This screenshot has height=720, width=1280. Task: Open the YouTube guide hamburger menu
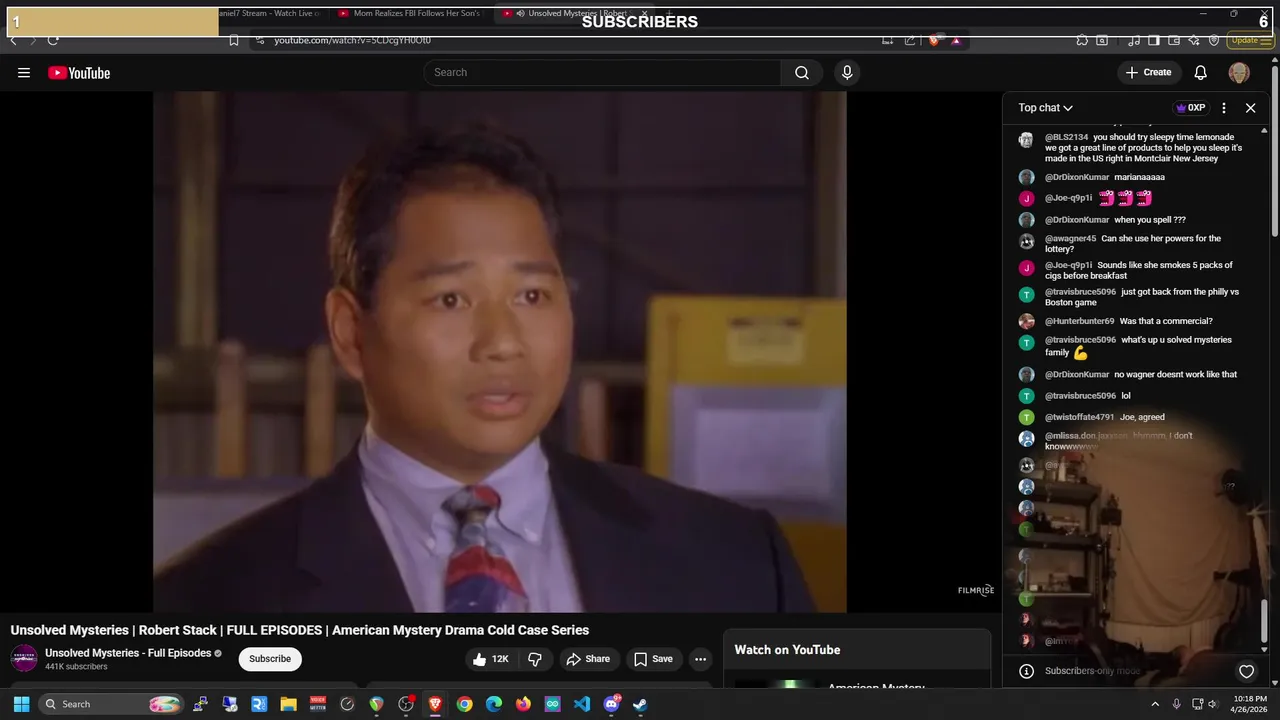[x=24, y=73]
